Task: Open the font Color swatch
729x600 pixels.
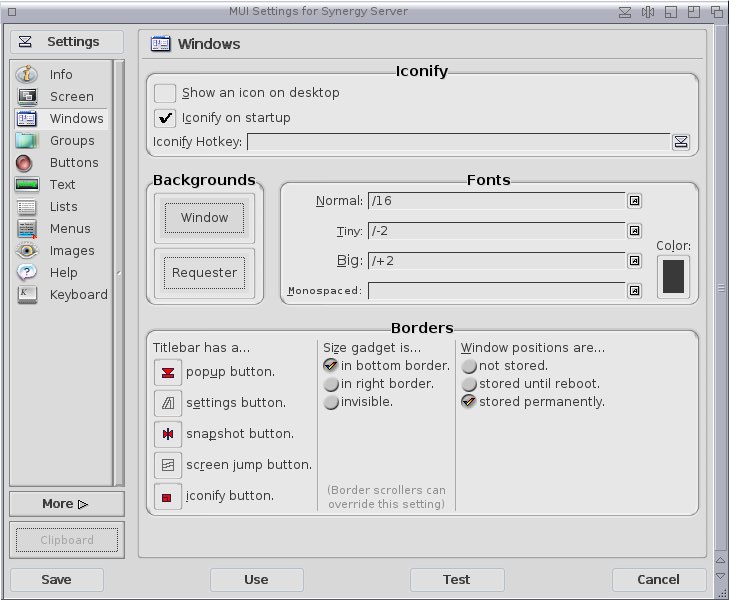Action: 673,276
